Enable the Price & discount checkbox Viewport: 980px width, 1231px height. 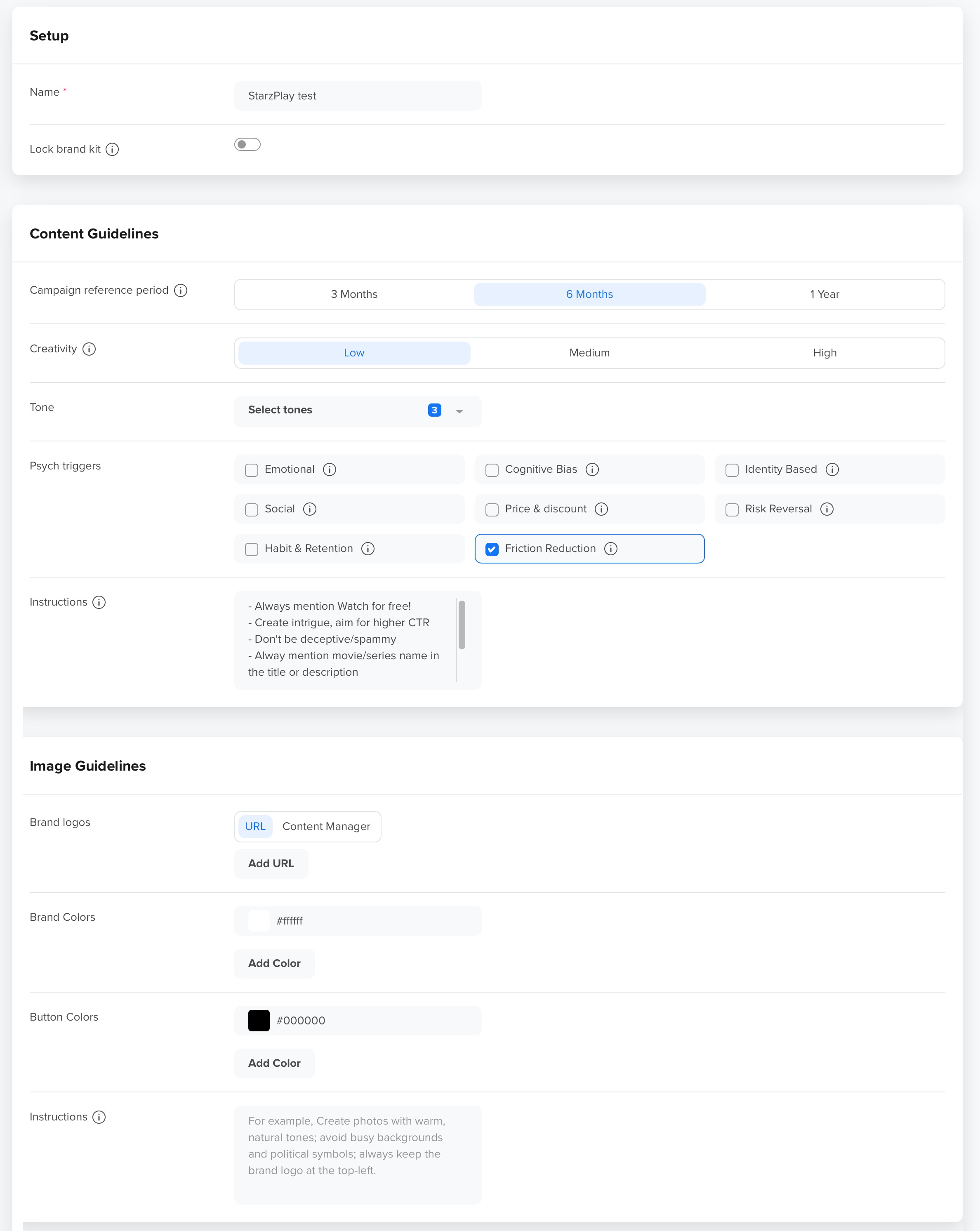(492, 509)
